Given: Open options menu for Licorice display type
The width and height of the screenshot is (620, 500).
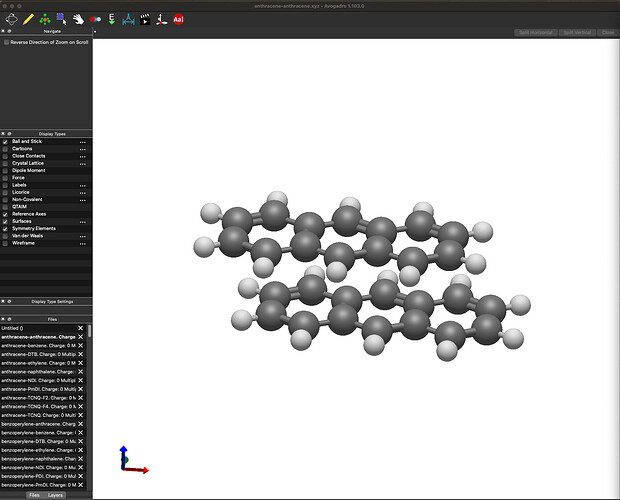Looking at the screenshot, I should click(x=83, y=192).
